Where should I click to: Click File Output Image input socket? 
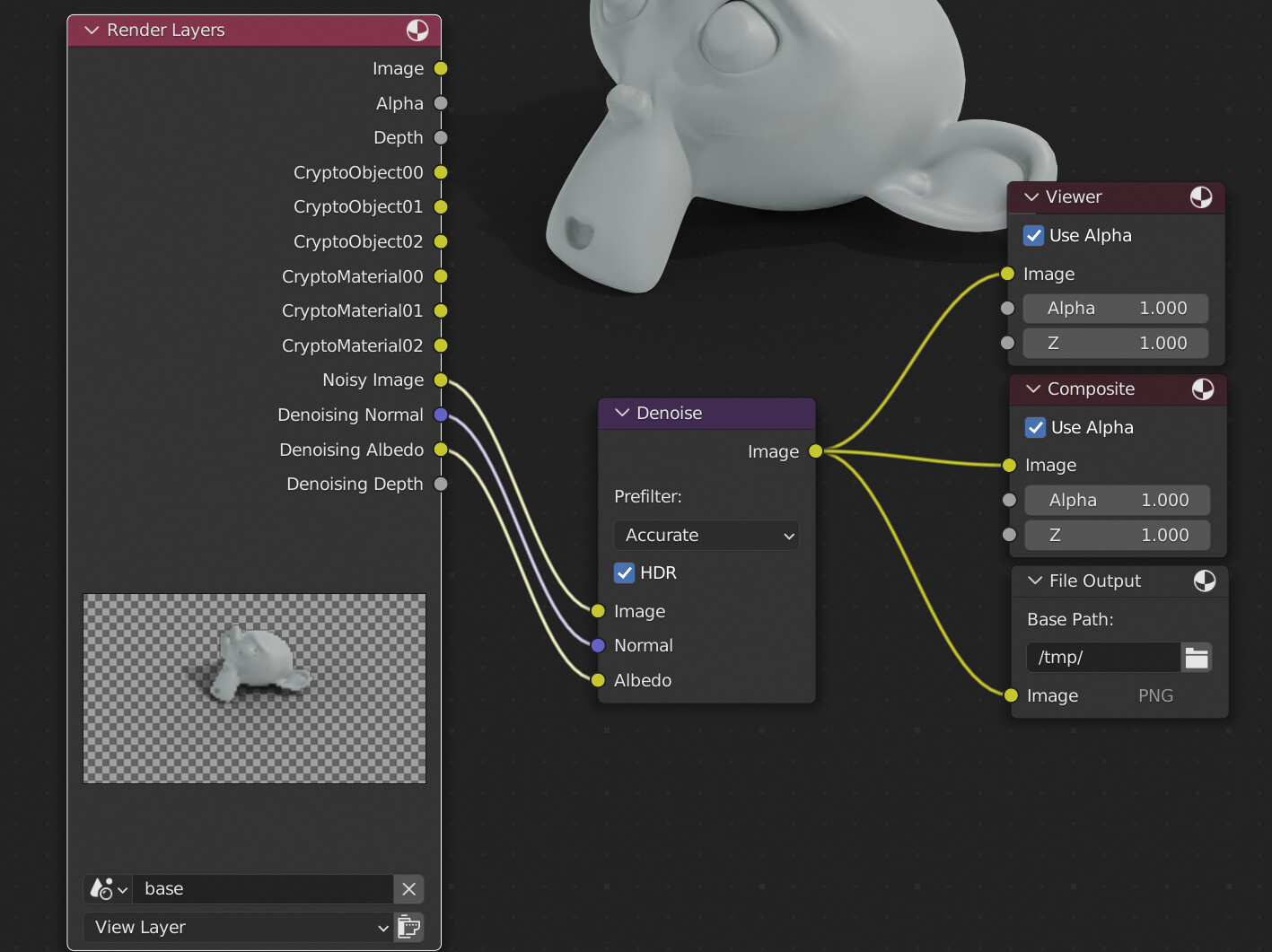click(1011, 695)
